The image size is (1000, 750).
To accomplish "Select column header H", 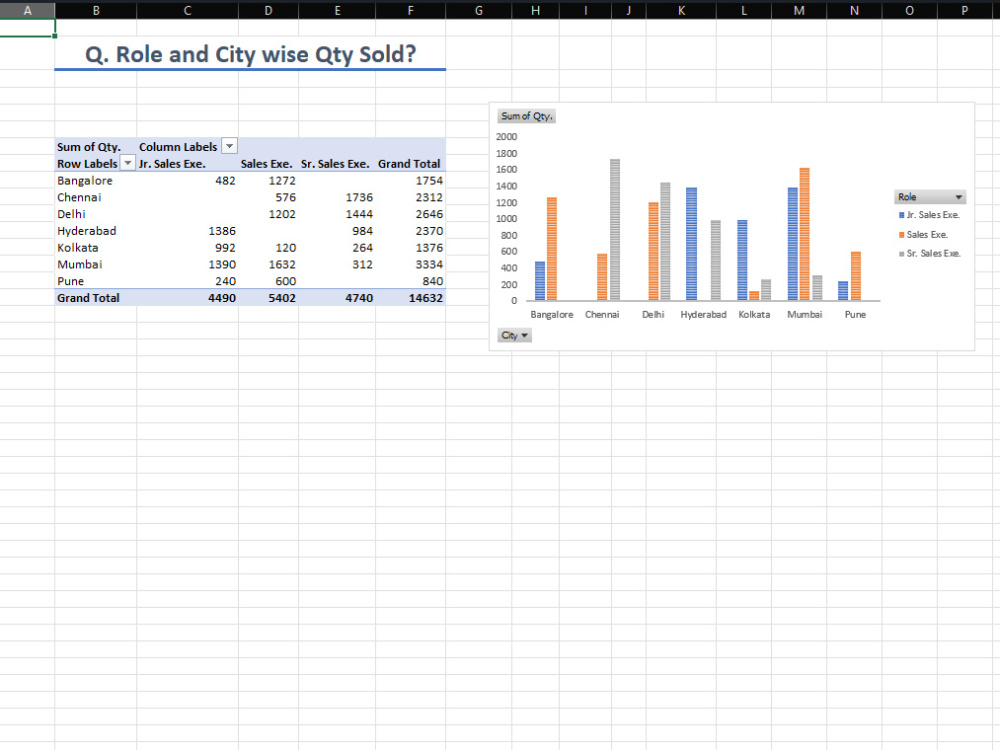I will click(x=536, y=10).
